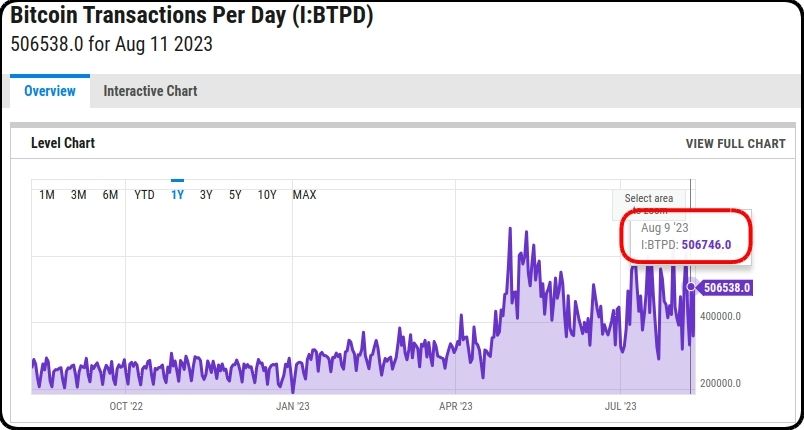
Task: Click the JAN '23 axis label
Action: [293, 406]
